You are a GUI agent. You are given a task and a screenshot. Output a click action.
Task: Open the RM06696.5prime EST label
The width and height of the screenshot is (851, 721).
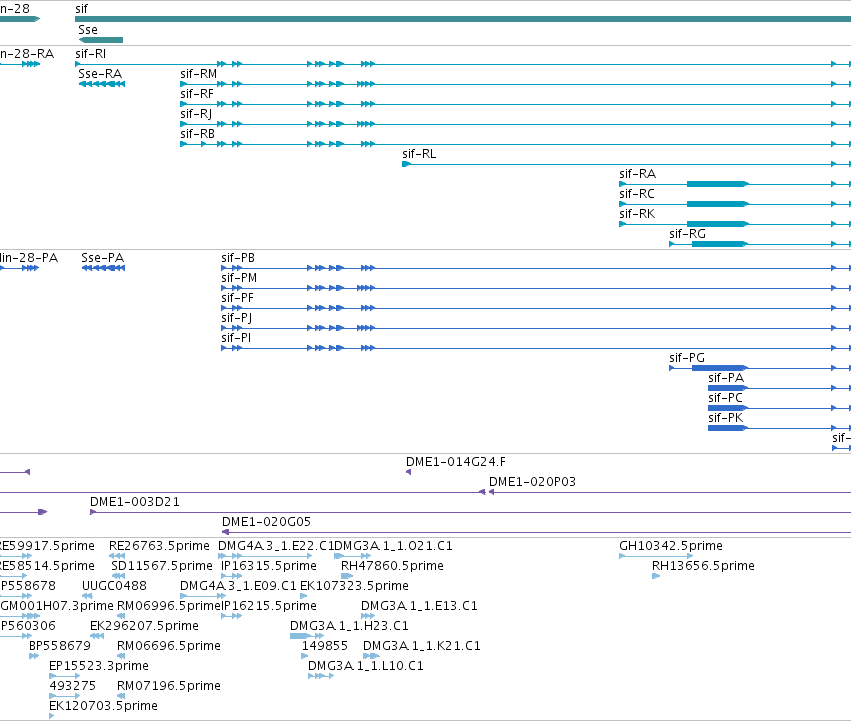tap(169, 647)
